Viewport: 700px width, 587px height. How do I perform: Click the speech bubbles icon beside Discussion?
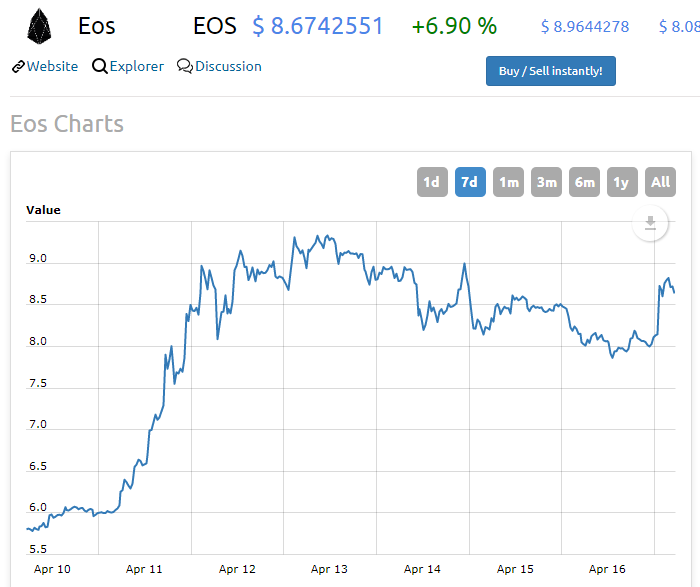point(184,66)
